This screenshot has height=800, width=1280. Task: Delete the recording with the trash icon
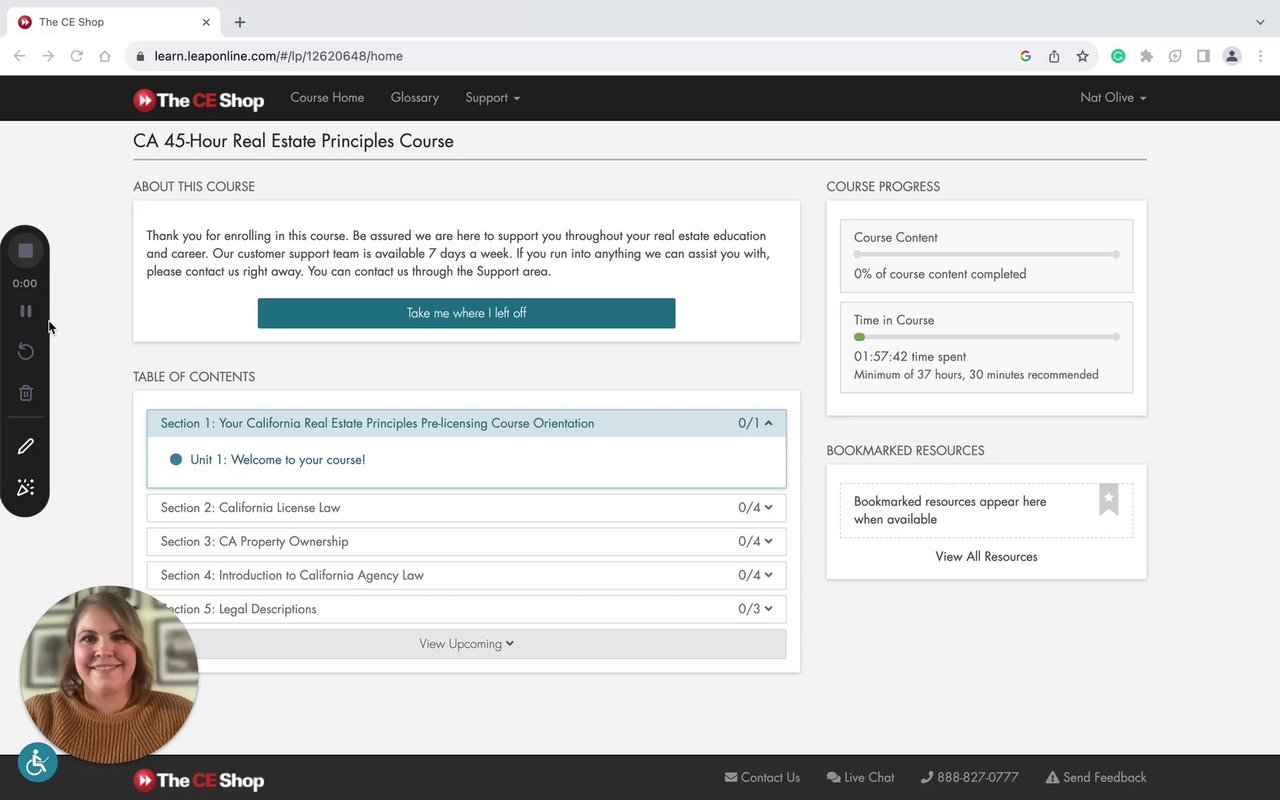26,393
